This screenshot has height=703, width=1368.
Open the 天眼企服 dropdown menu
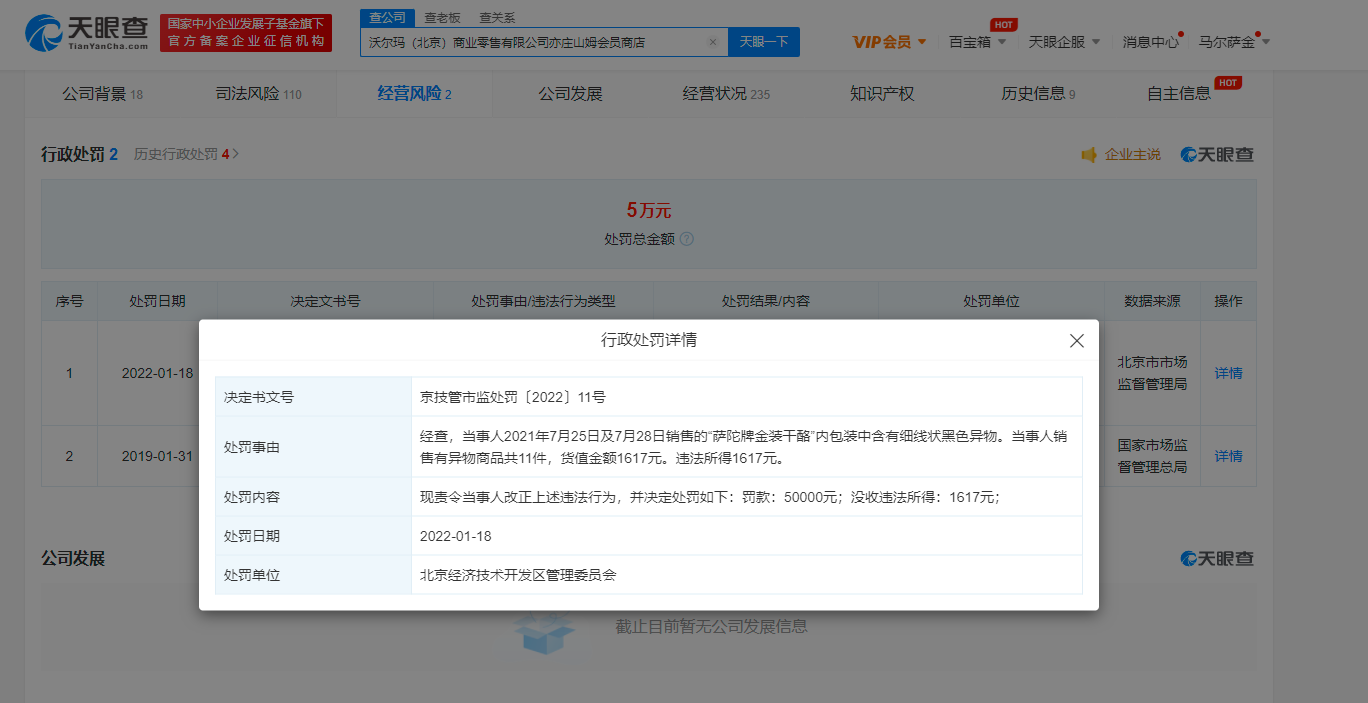click(x=1064, y=42)
